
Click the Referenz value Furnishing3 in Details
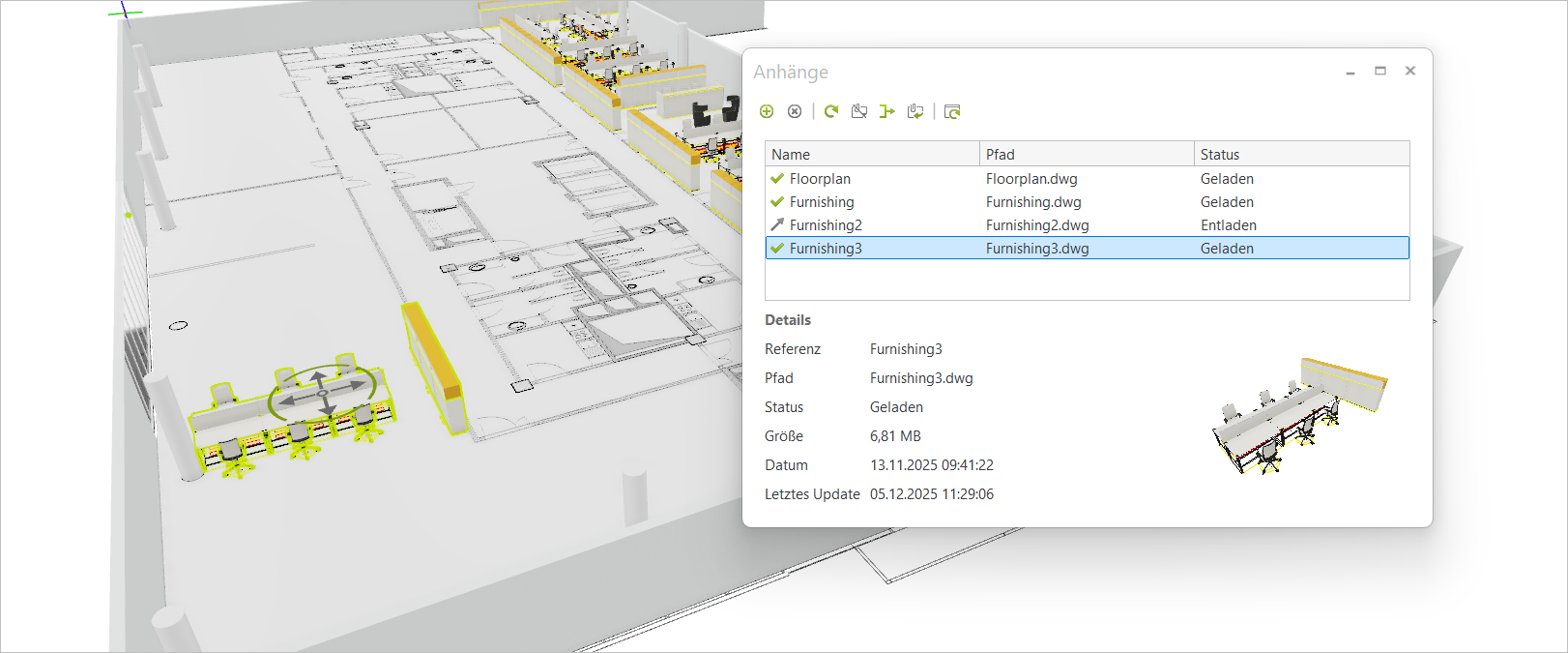click(x=906, y=349)
